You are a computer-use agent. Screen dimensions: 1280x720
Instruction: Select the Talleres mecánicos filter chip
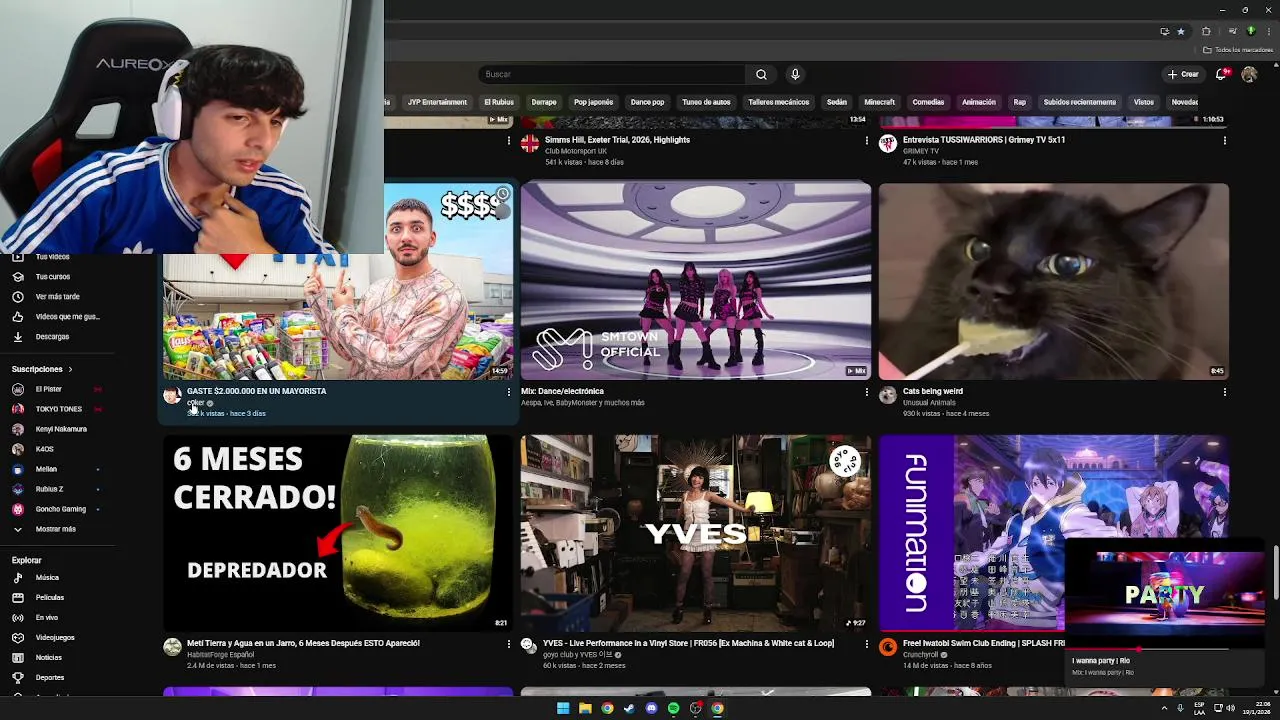tap(779, 102)
